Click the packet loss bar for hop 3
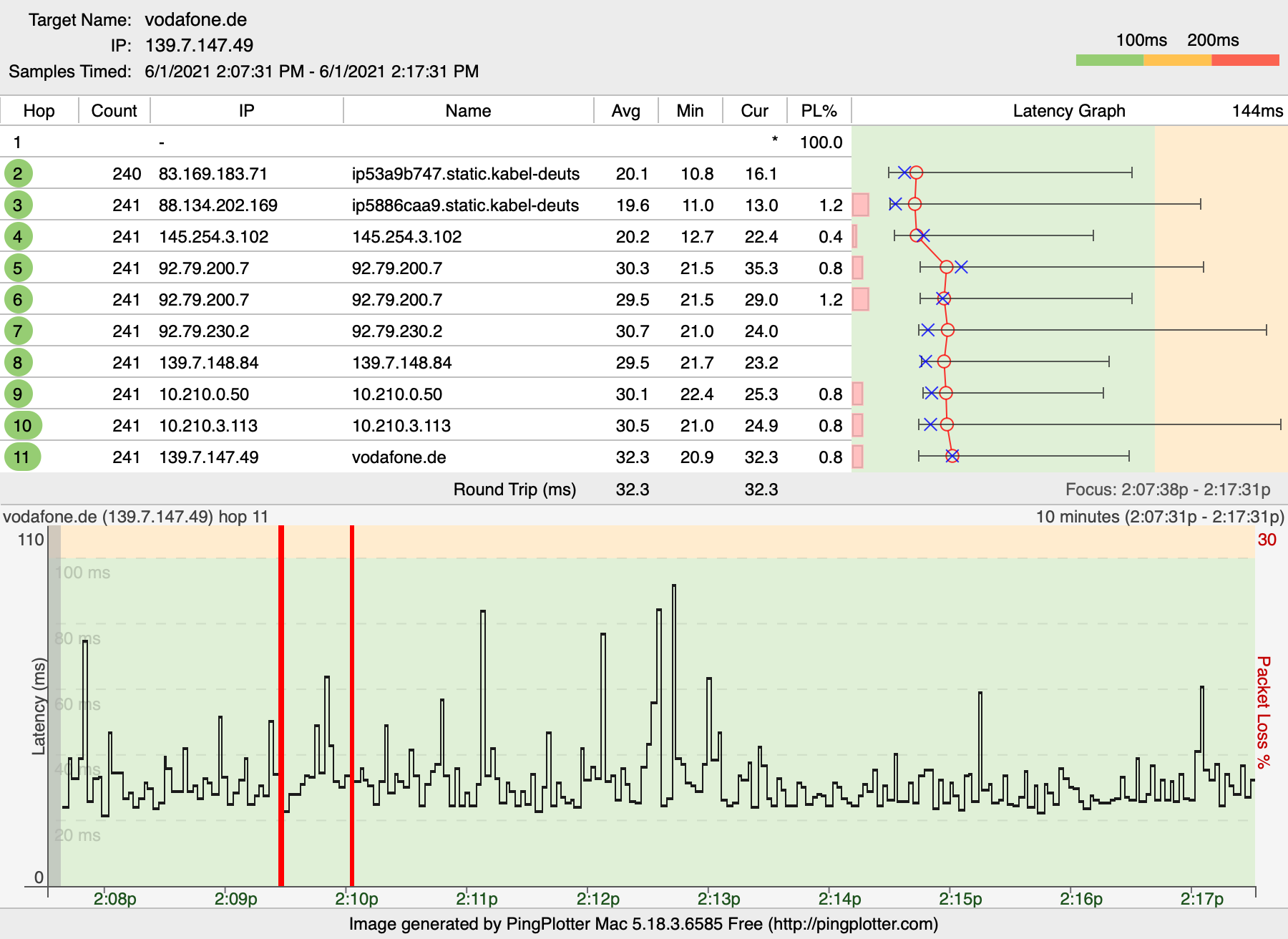Image resolution: width=1288 pixels, height=939 pixels. coord(860,205)
